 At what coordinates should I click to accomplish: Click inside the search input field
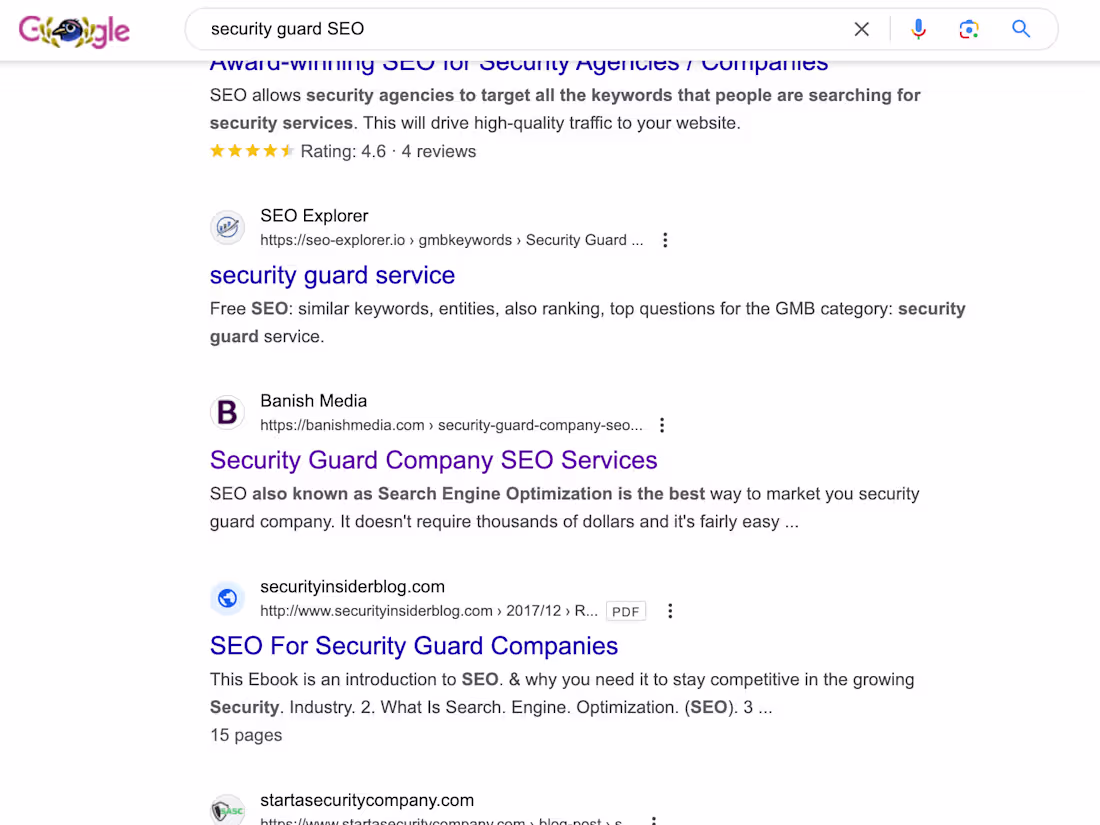tap(500, 29)
